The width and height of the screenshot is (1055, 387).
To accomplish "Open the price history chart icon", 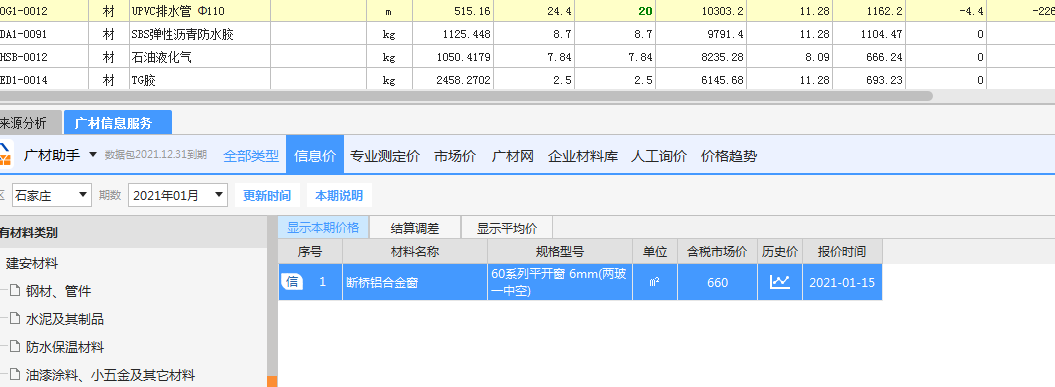I will pyautogui.click(x=780, y=282).
